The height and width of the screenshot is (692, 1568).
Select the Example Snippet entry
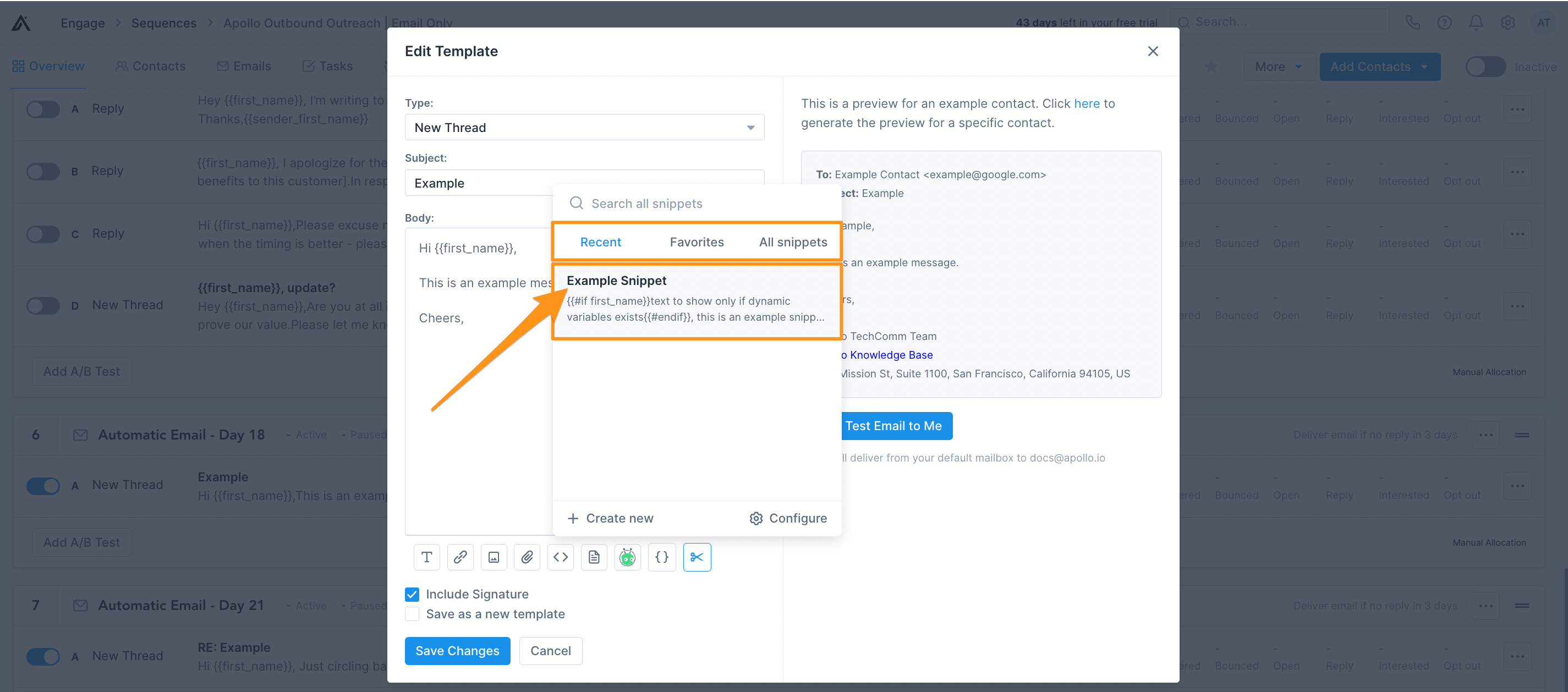697,301
